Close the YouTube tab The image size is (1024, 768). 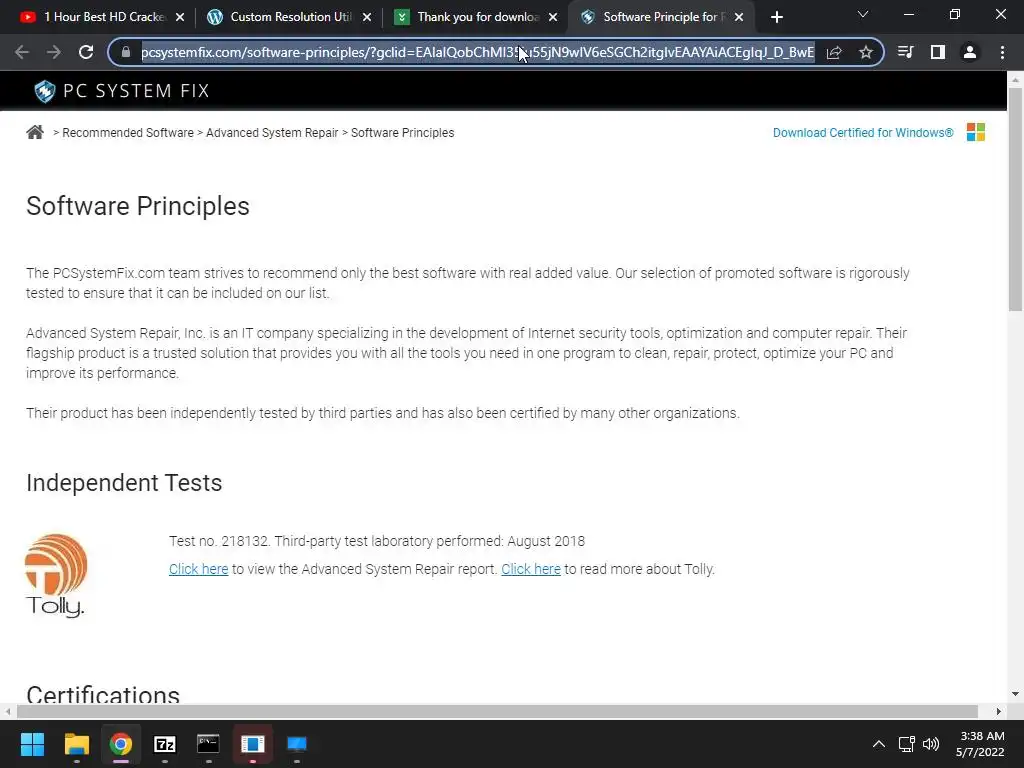[180, 17]
